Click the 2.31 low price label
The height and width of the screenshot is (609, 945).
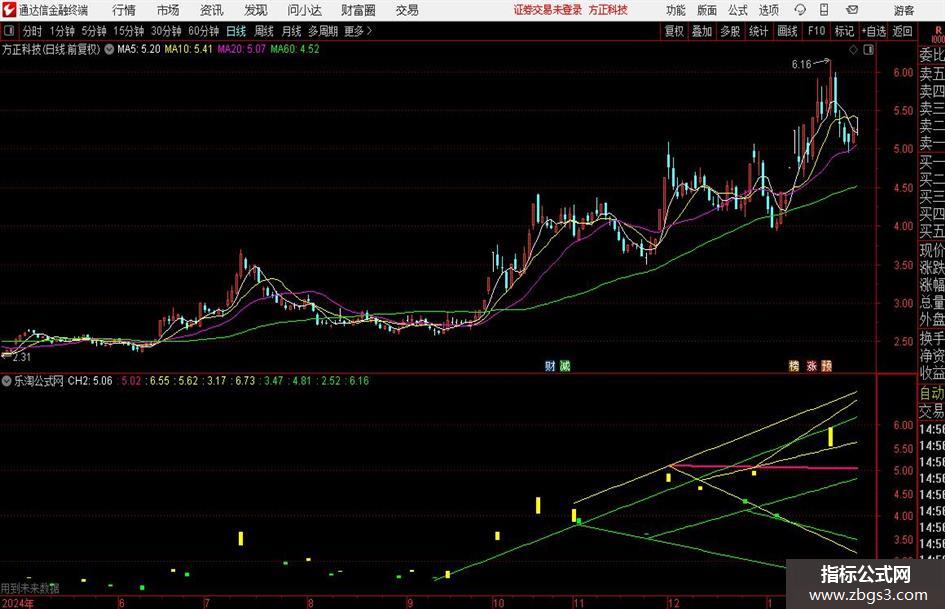click(21, 357)
